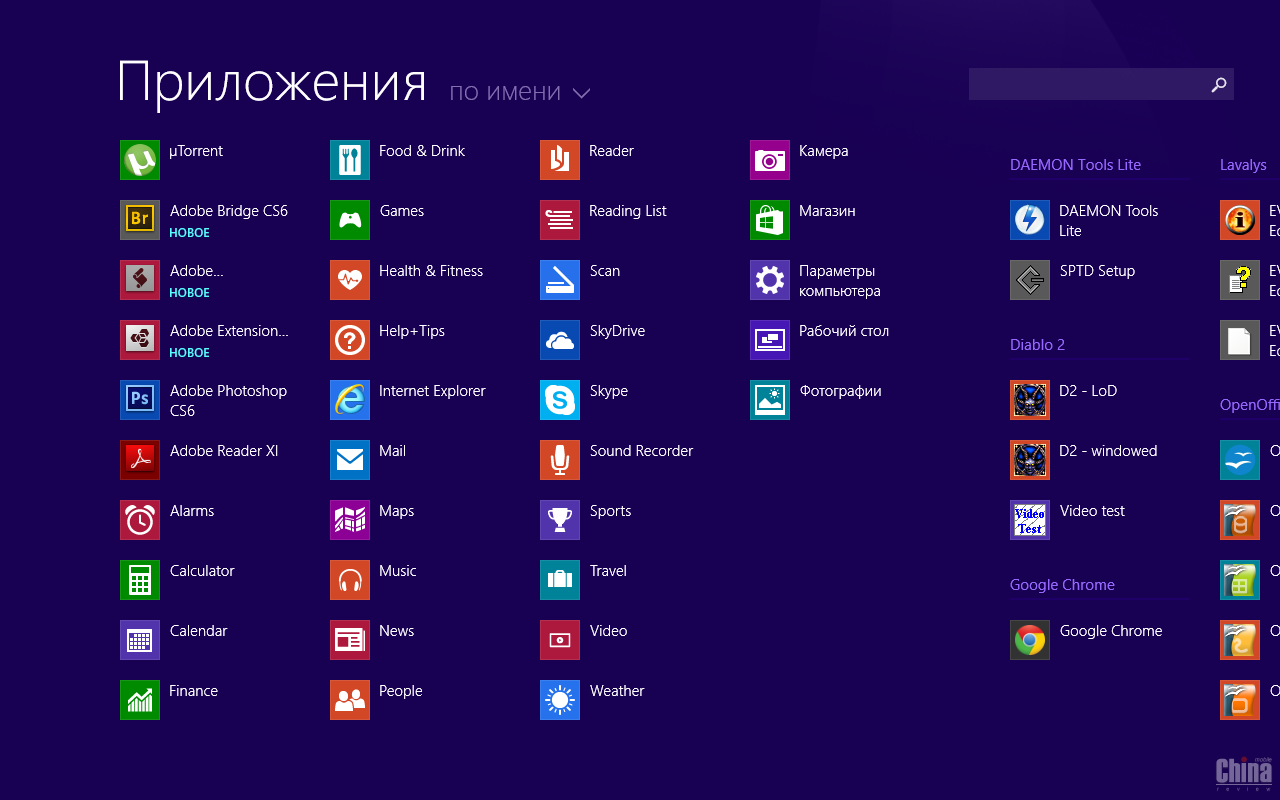Open the Calendar app icon

coord(140,640)
